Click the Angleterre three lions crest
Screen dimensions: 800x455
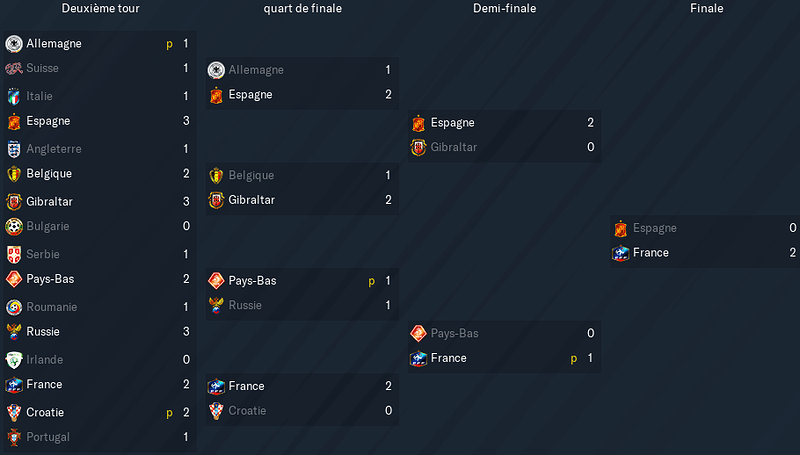[14, 149]
